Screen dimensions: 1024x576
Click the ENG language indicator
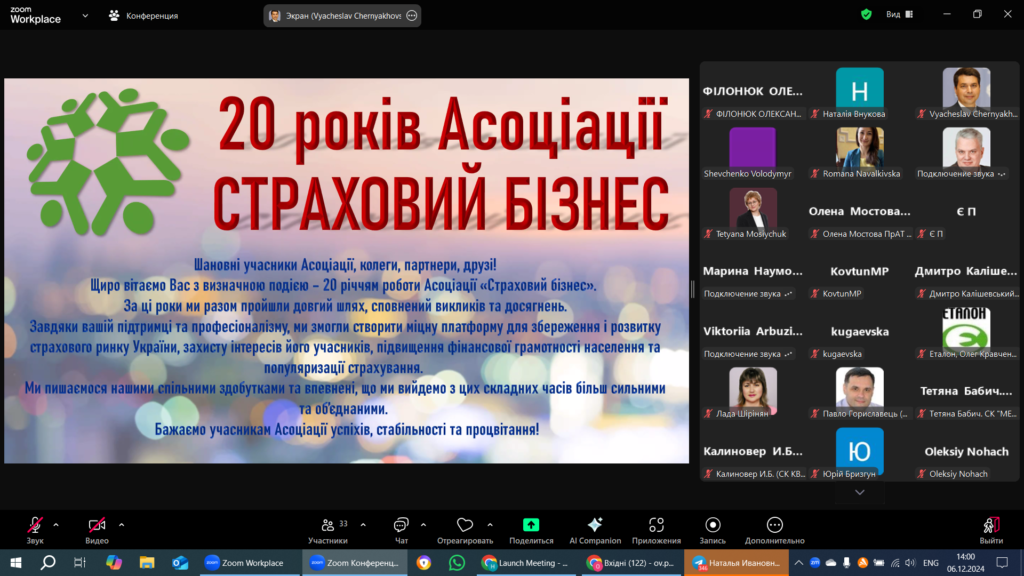click(931, 562)
